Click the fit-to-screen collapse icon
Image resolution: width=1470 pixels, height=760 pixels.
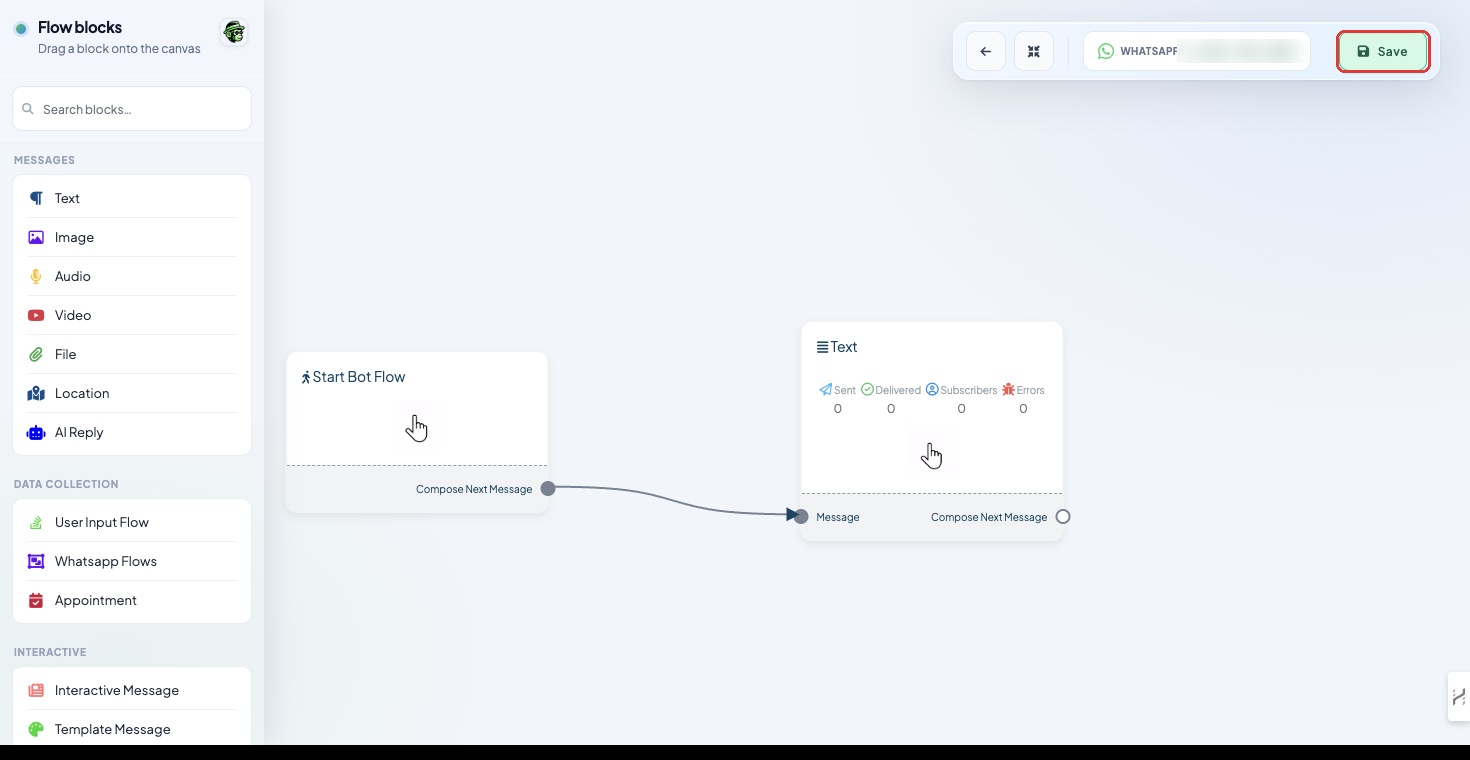1034,51
